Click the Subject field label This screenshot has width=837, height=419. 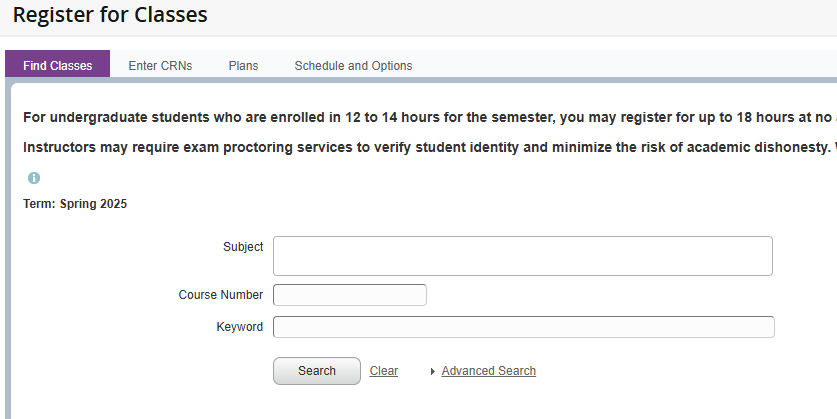pyautogui.click(x=243, y=247)
